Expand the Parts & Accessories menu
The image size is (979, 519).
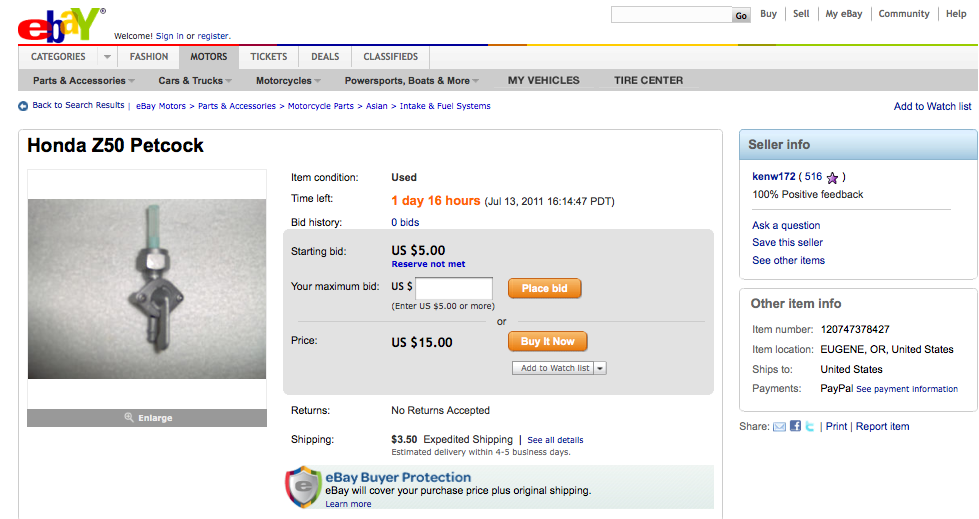coord(84,81)
